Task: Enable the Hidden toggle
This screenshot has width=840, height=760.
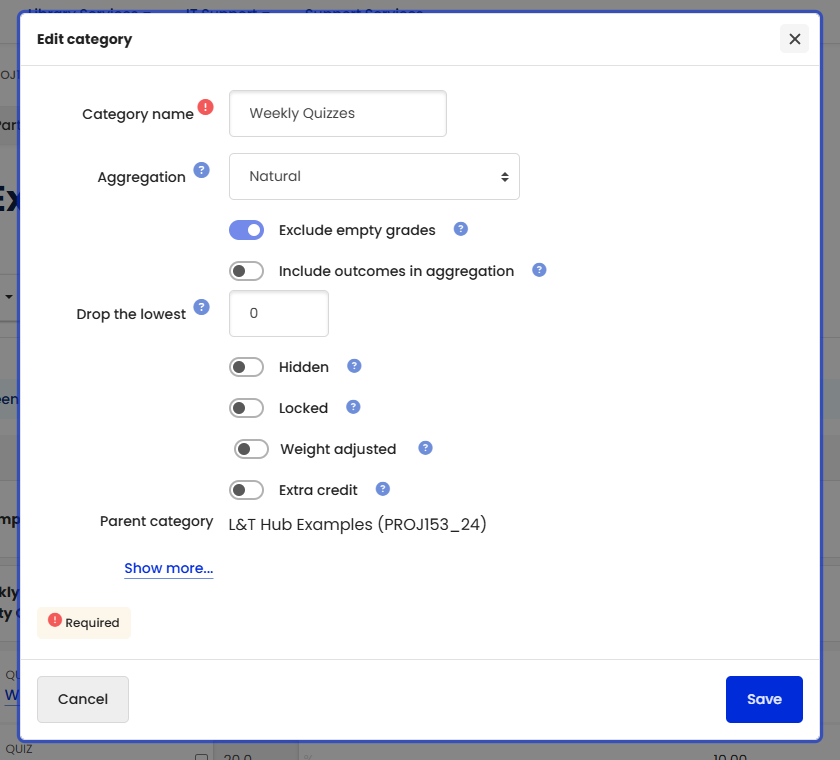Action: pyautogui.click(x=246, y=366)
